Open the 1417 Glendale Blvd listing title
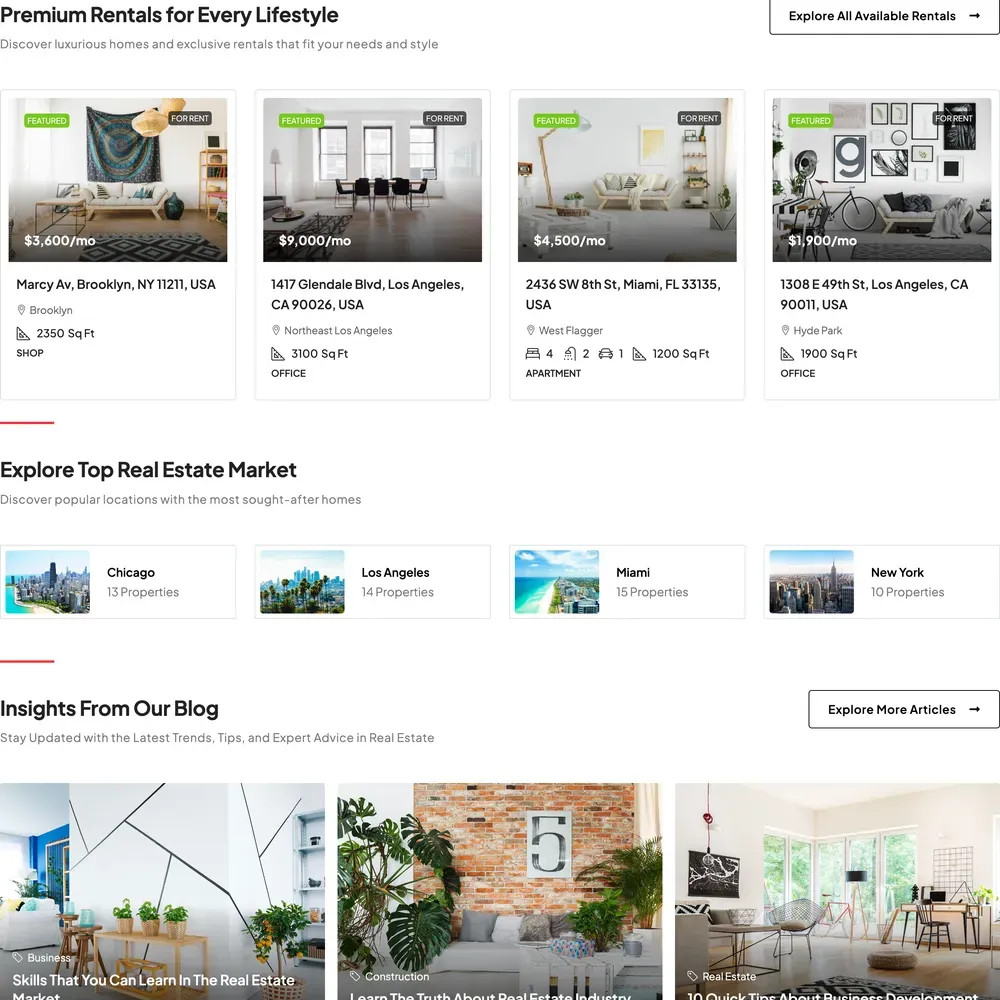Image resolution: width=1000 pixels, height=1000 pixels. [367, 295]
